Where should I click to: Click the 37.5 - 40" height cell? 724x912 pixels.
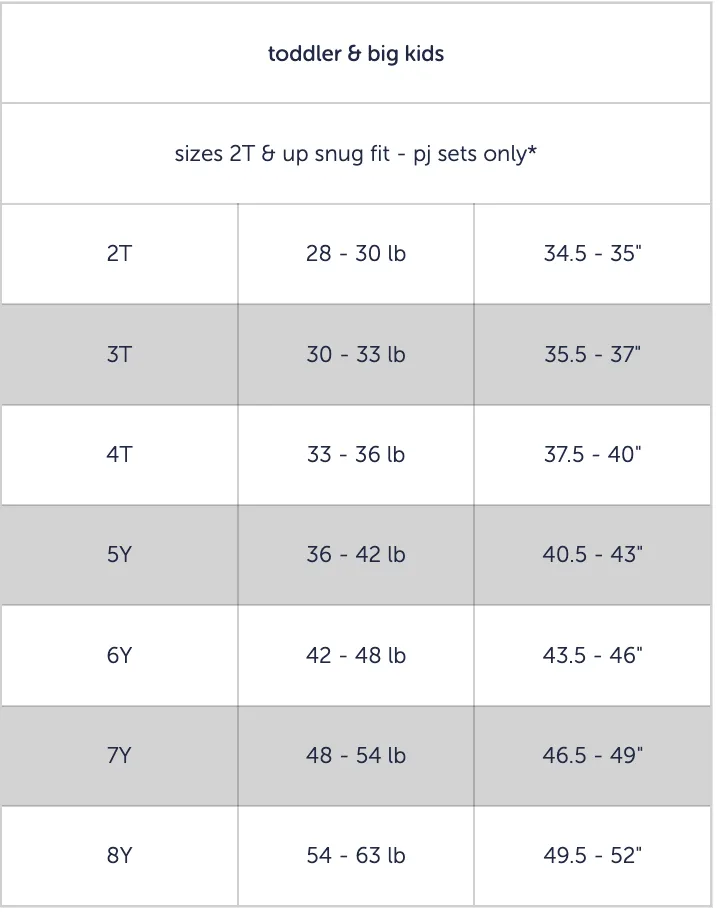pos(593,455)
